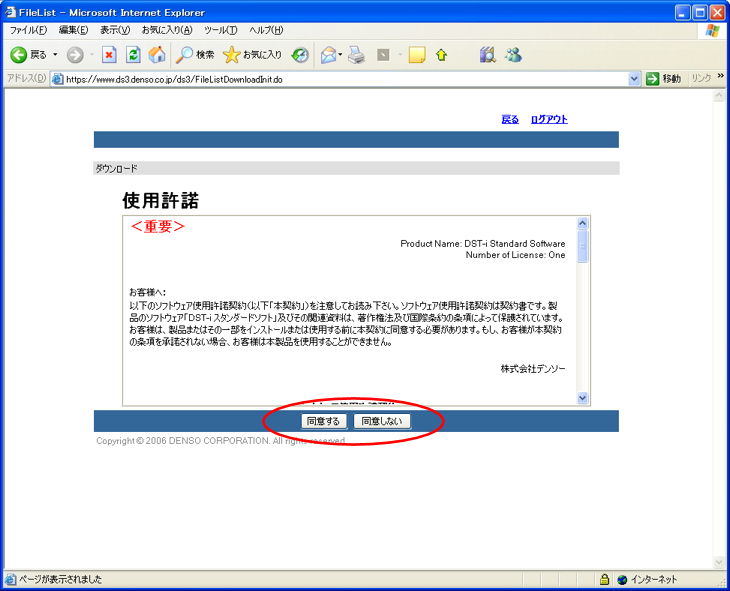
Task: Click the page scrollbar down arrow
Action: [x=719, y=563]
